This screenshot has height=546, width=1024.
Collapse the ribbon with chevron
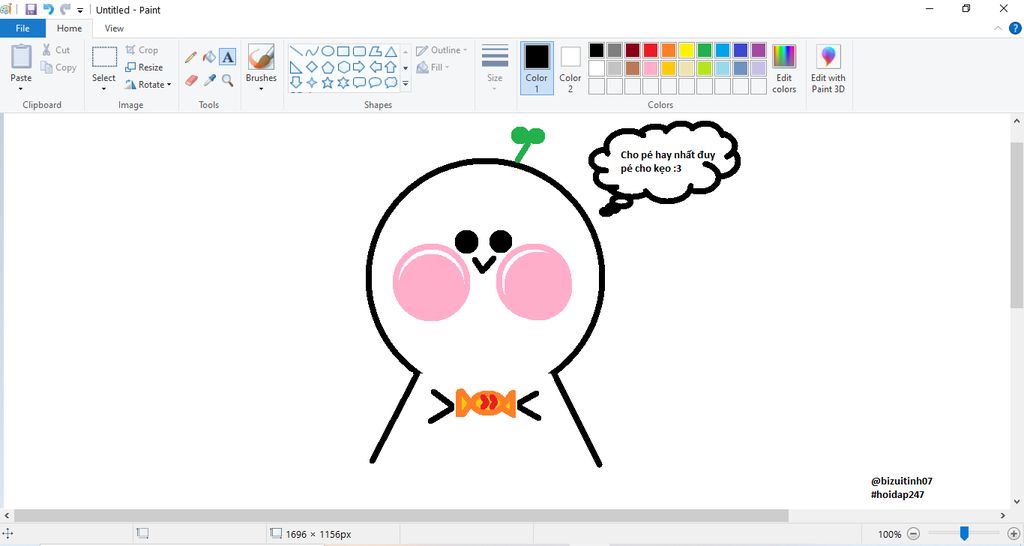pyautogui.click(x=998, y=28)
